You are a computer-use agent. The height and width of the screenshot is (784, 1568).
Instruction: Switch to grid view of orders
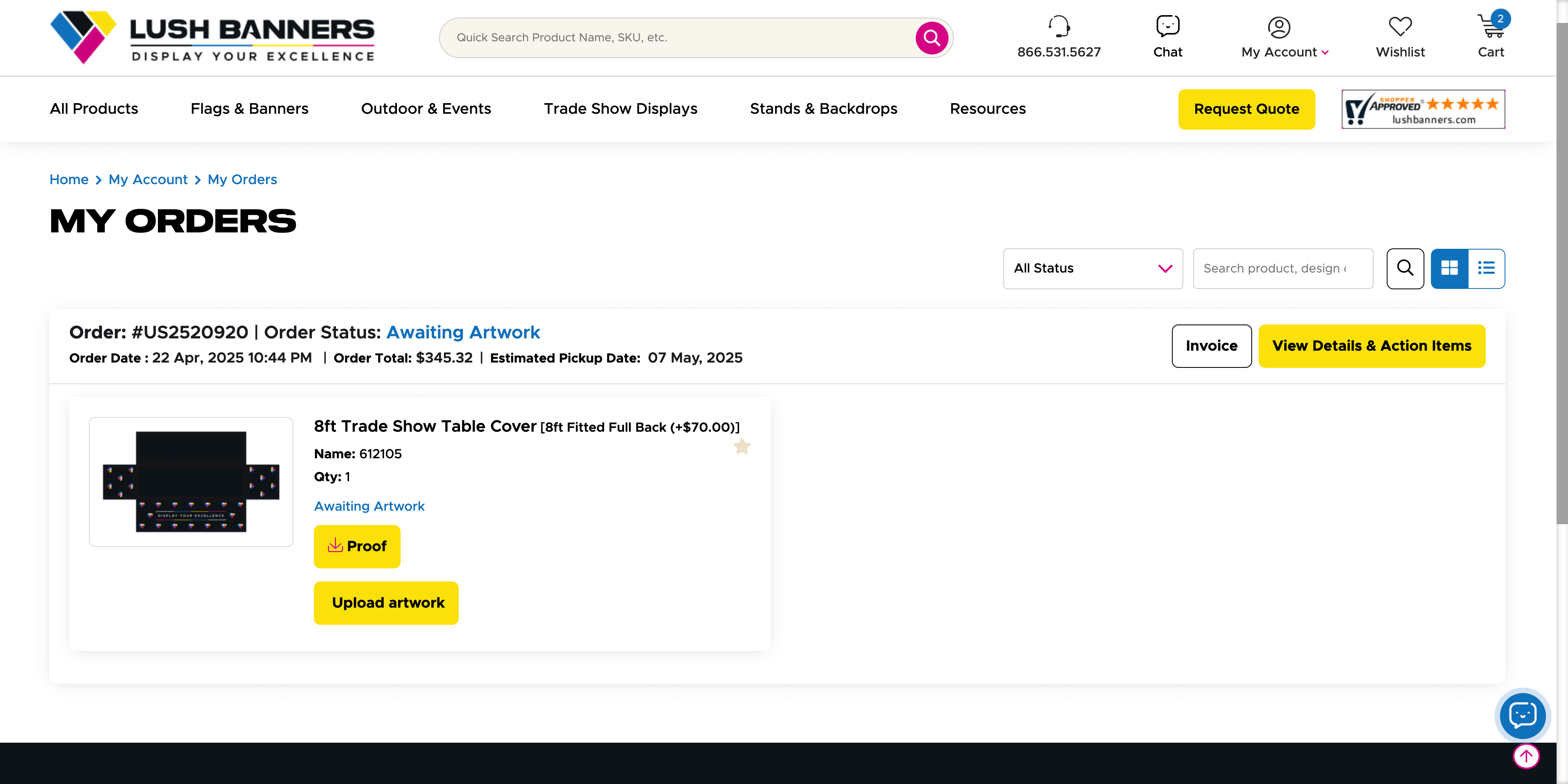click(x=1449, y=268)
